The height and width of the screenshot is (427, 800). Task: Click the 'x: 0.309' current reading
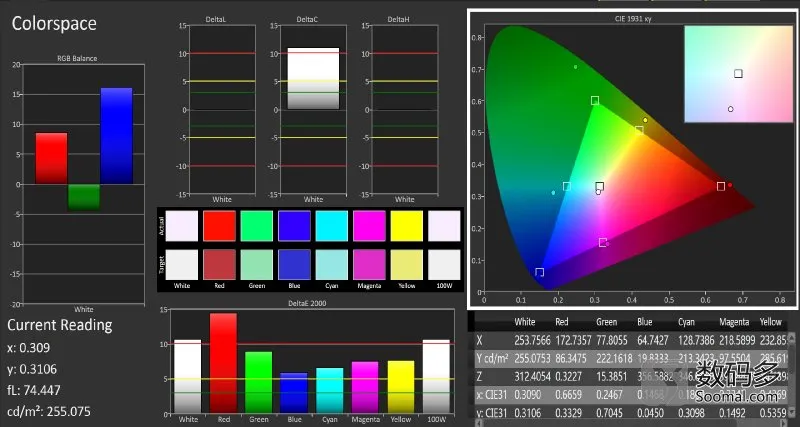29,348
